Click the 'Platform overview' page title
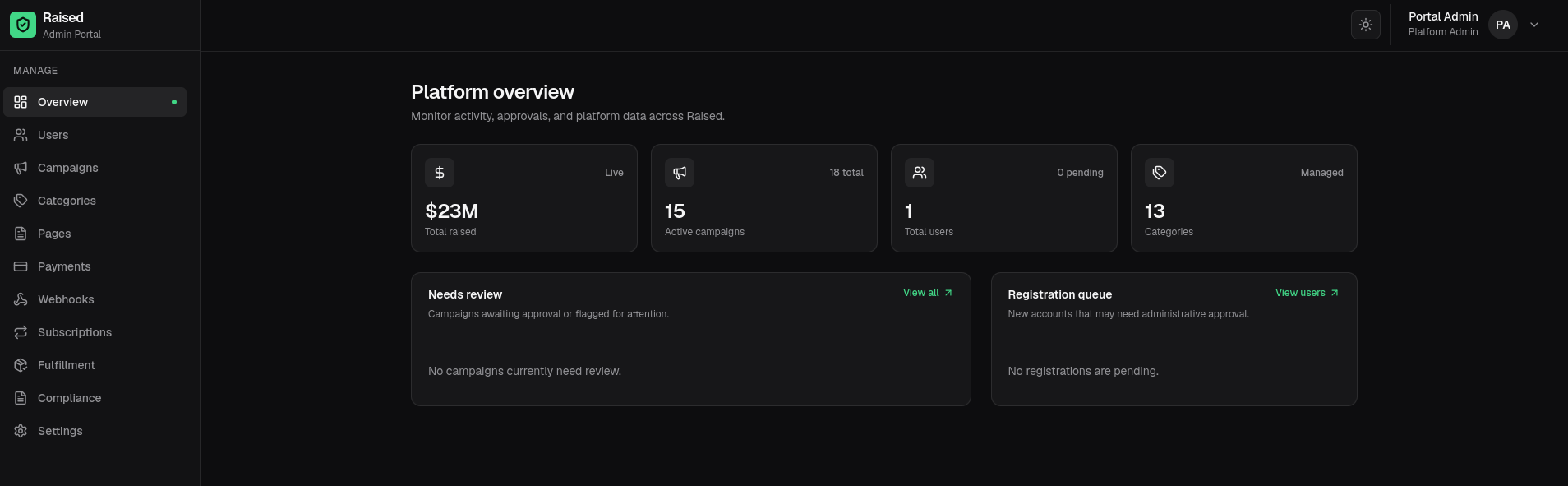The height and width of the screenshot is (486, 1568). 492,92
